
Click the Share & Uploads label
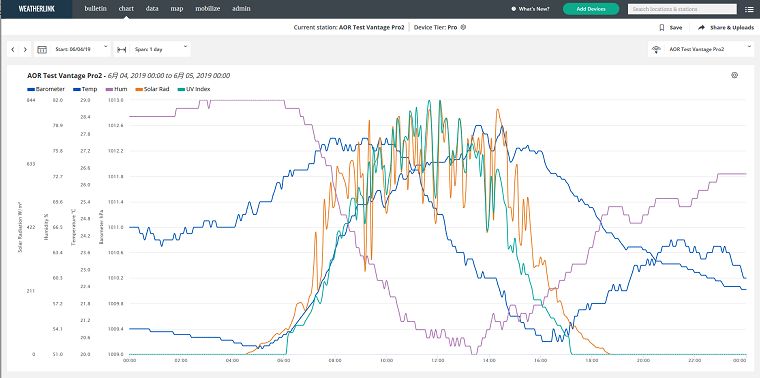(732, 28)
